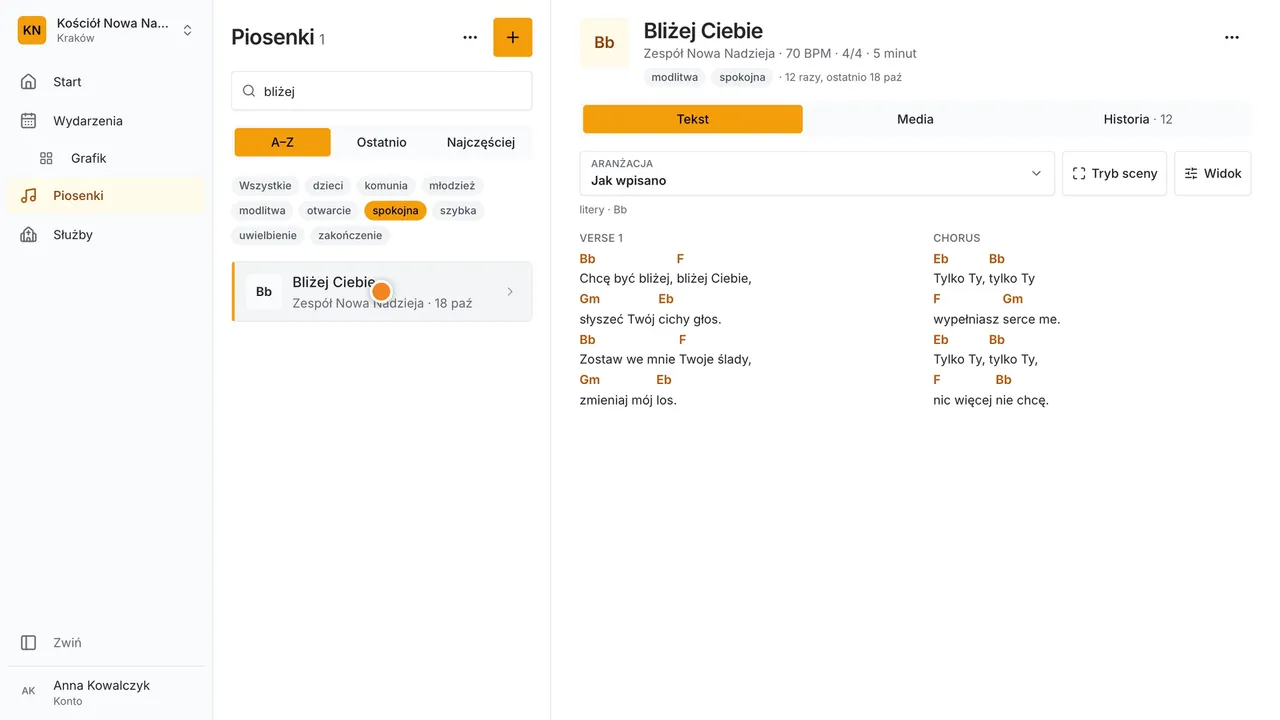
Task: Click the Służby church icon
Action: (x=29, y=235)
